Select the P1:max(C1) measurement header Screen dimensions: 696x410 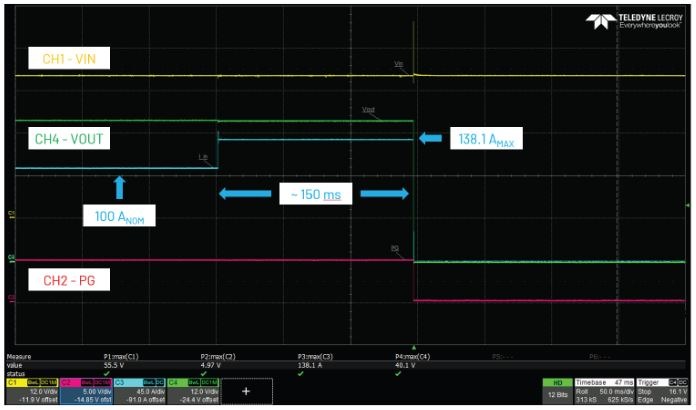coord(121,357)
